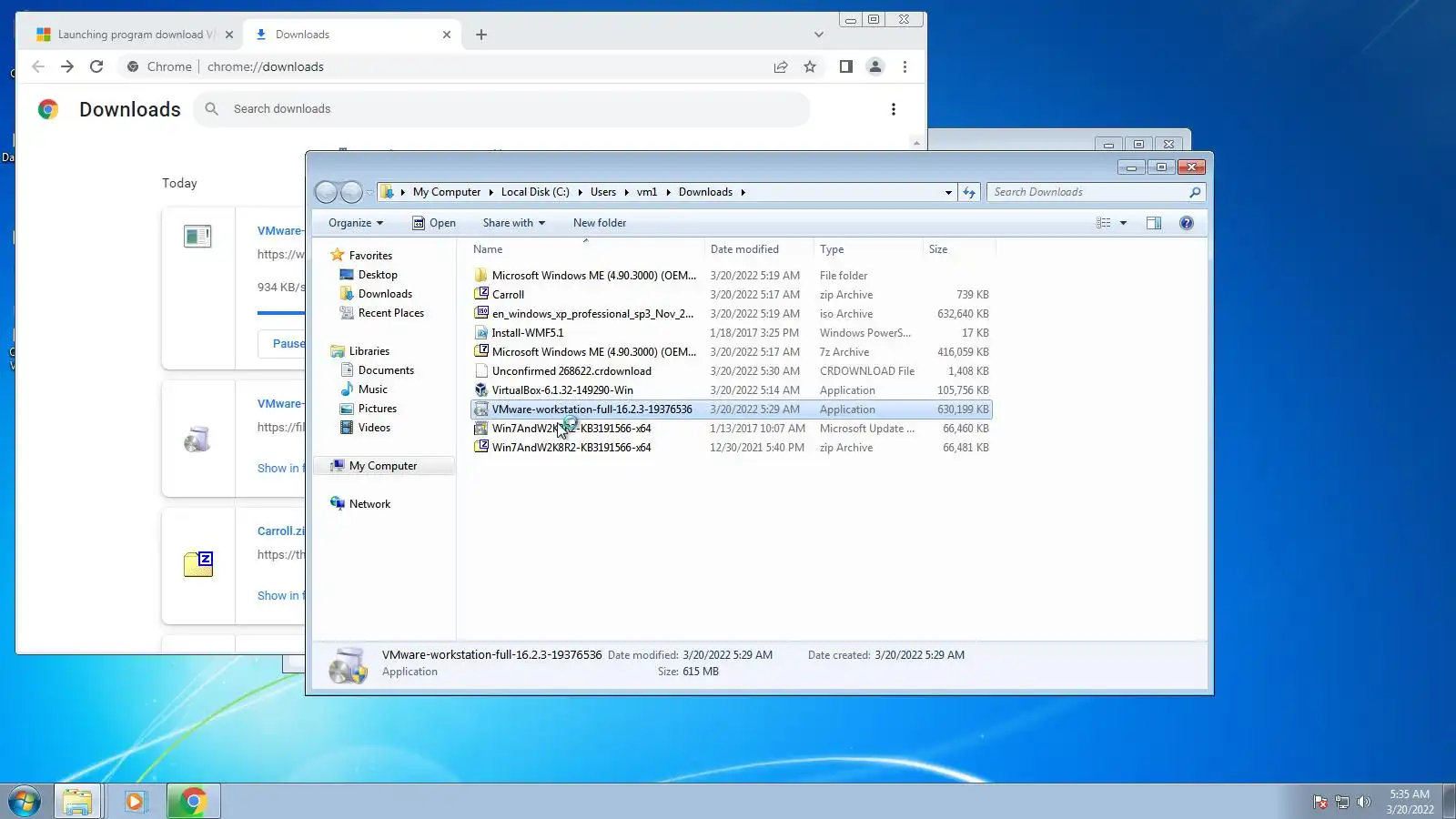Click Local Disk (C:) in the breadcrumb
The image size is (1456, 819).
click(535, 192)
